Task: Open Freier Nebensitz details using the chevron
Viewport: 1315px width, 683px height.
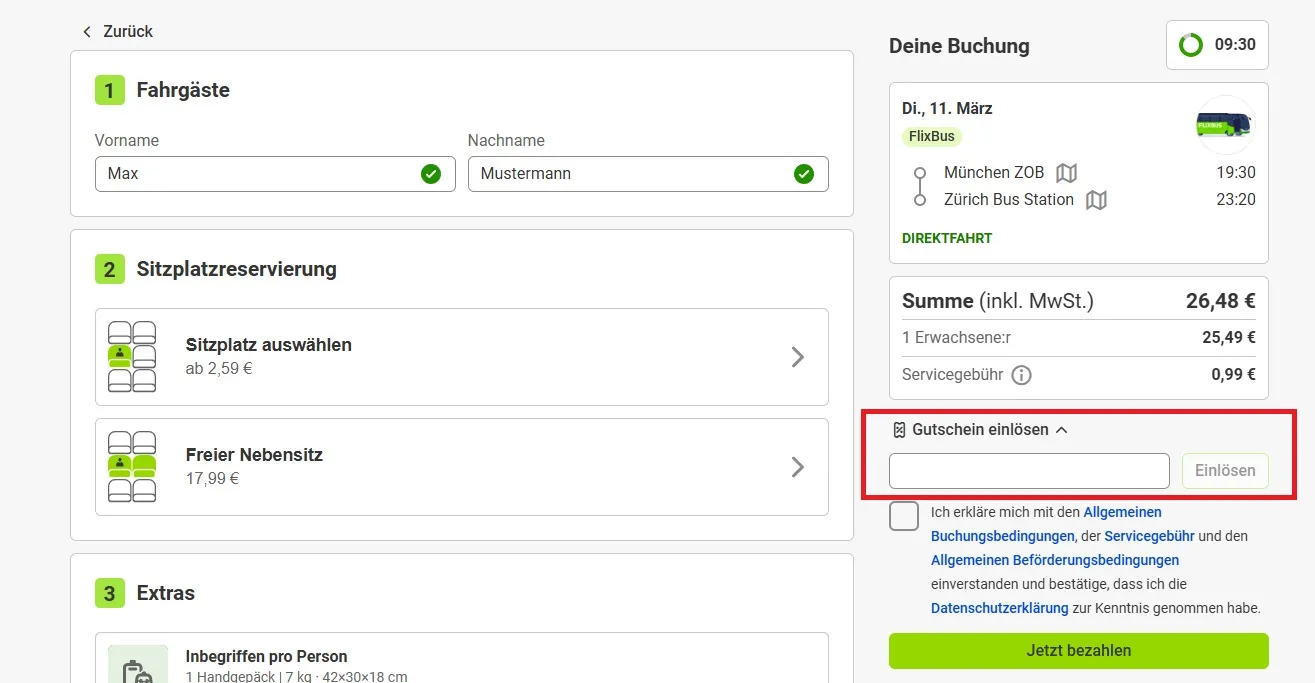Action: 797,467
